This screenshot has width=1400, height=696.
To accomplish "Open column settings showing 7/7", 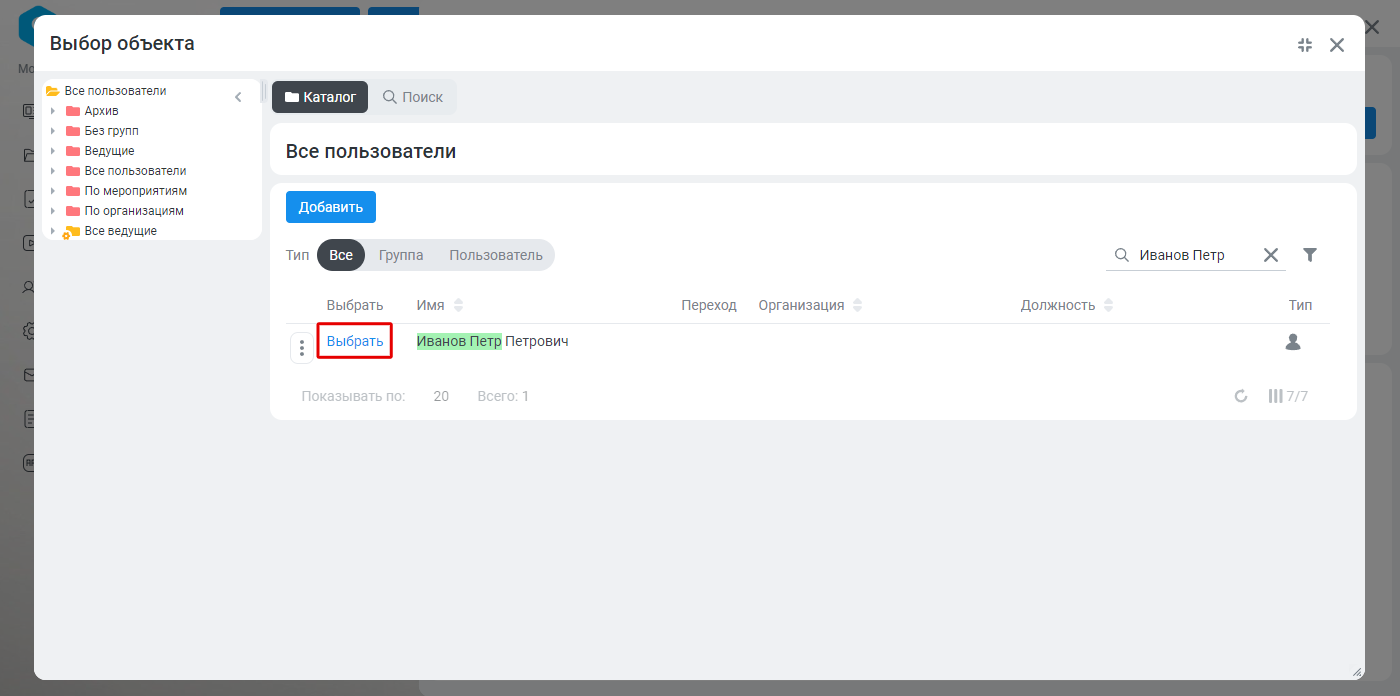I will click(x=1288, y=396).
